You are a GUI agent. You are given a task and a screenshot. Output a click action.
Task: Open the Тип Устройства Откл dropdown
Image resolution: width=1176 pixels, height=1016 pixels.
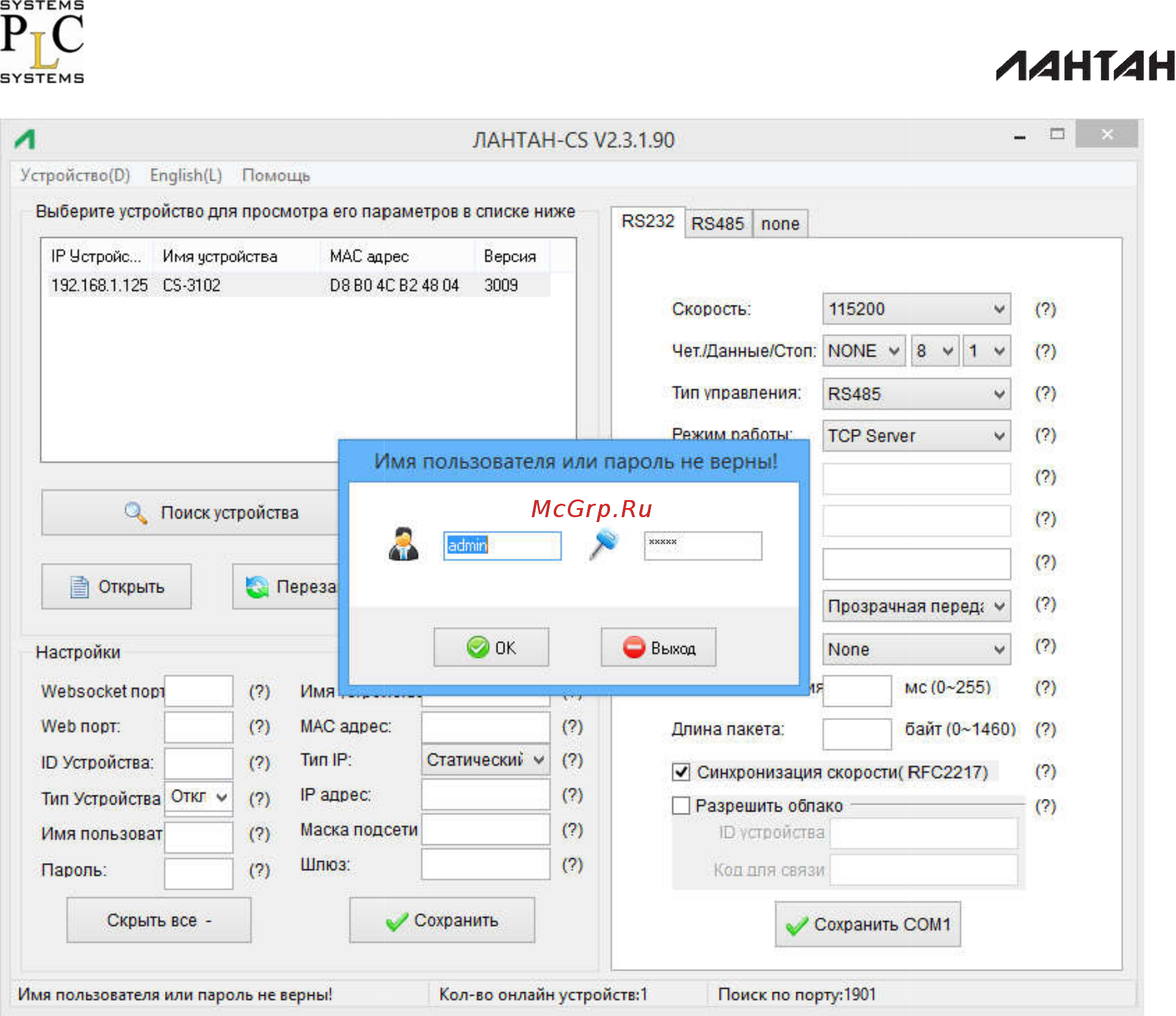(199, 797)
